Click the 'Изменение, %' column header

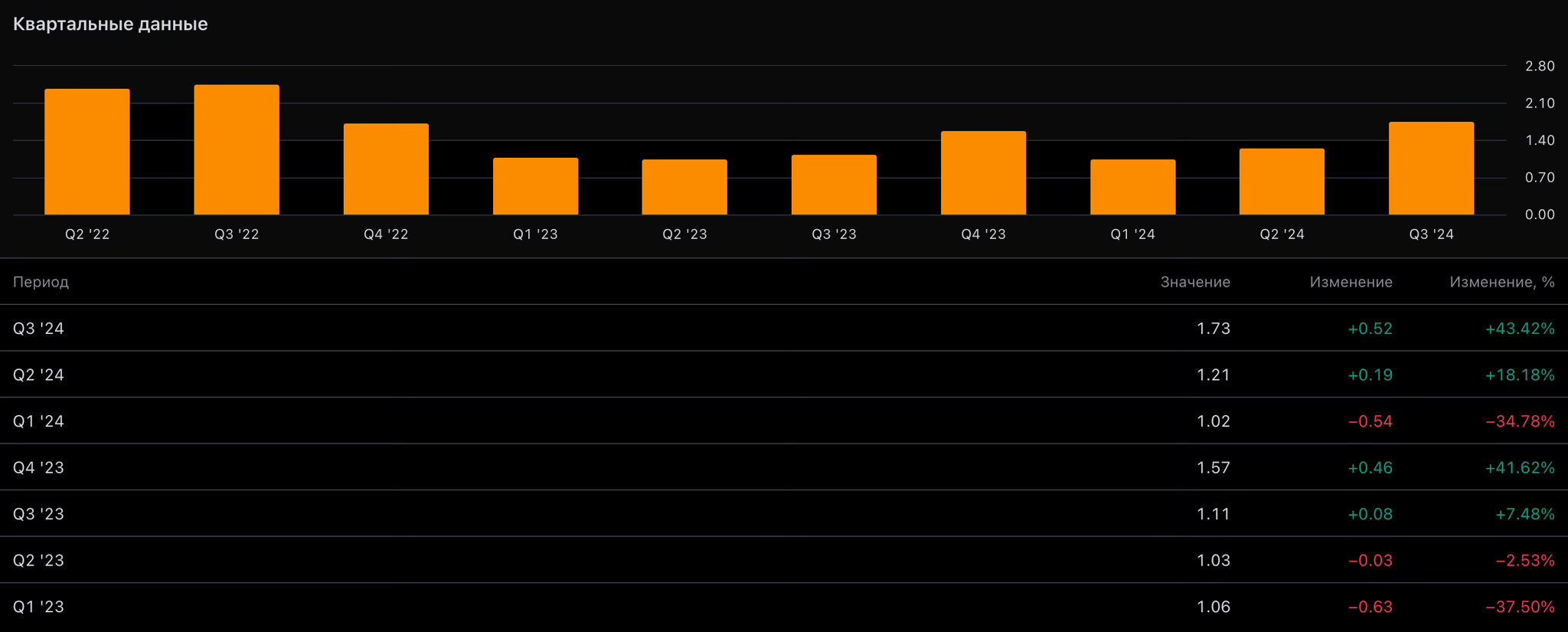point(1502,282)
